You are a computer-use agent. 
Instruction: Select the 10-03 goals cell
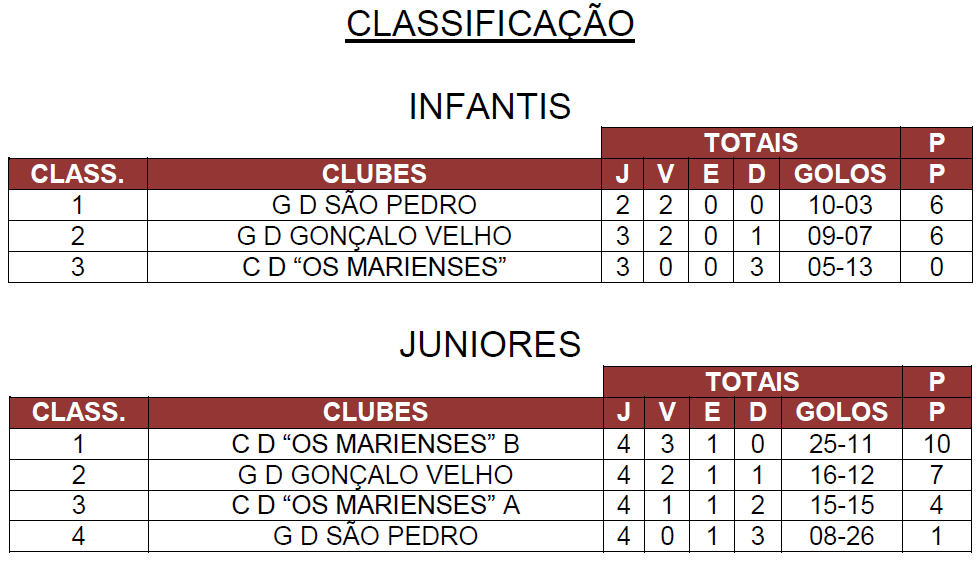tap(840, 206)
